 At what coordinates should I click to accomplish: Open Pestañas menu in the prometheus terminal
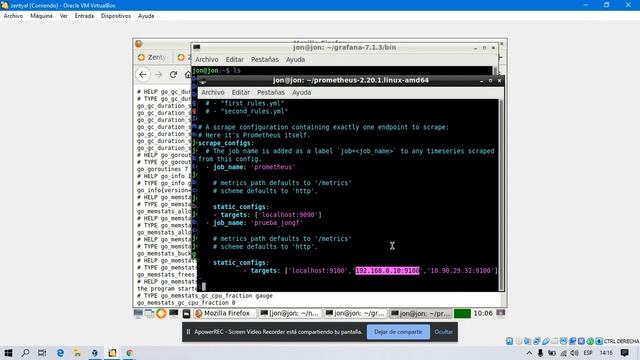coord(271,93)
